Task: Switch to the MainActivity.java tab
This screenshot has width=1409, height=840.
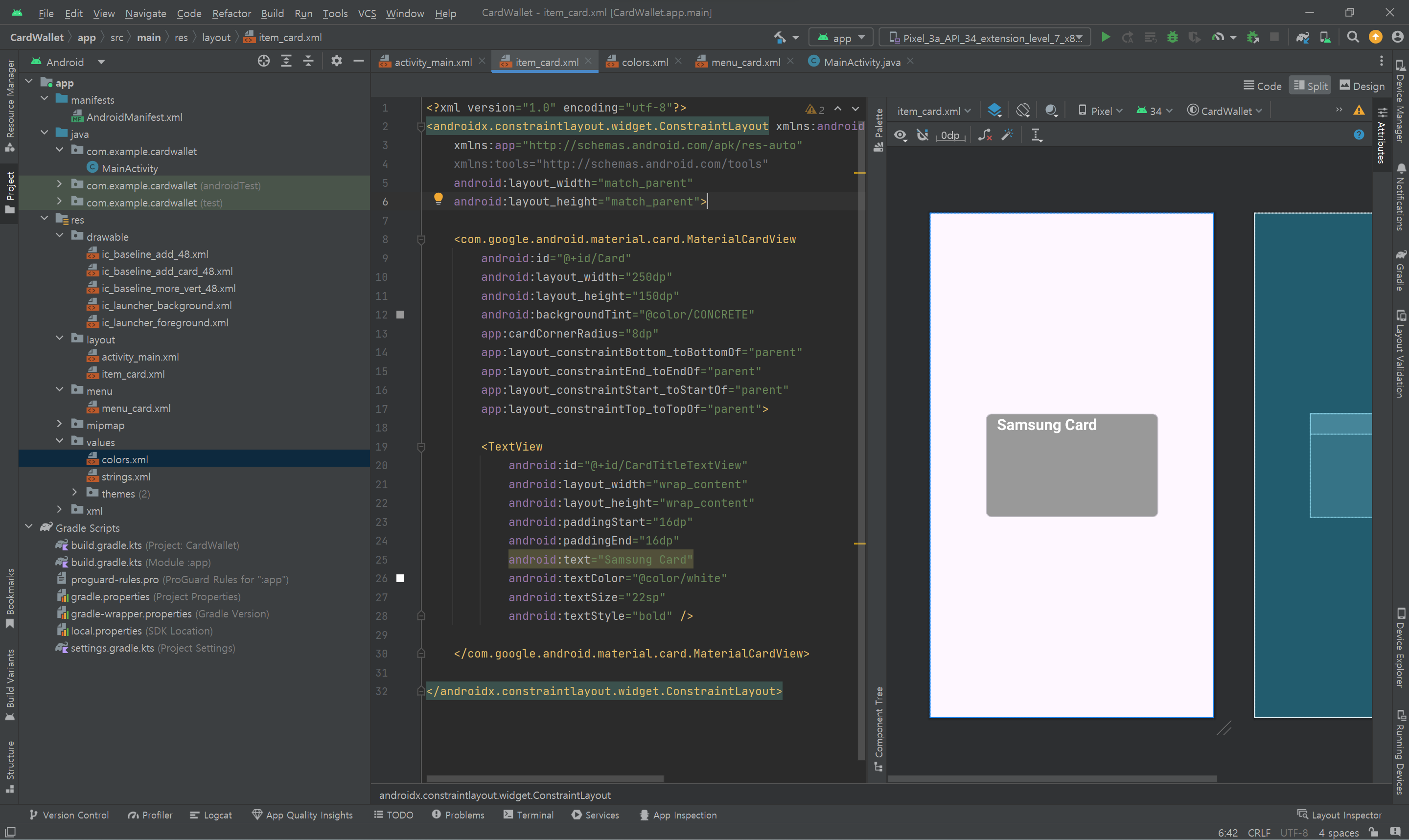Action: pyautogui.click(x=861, y=62)
